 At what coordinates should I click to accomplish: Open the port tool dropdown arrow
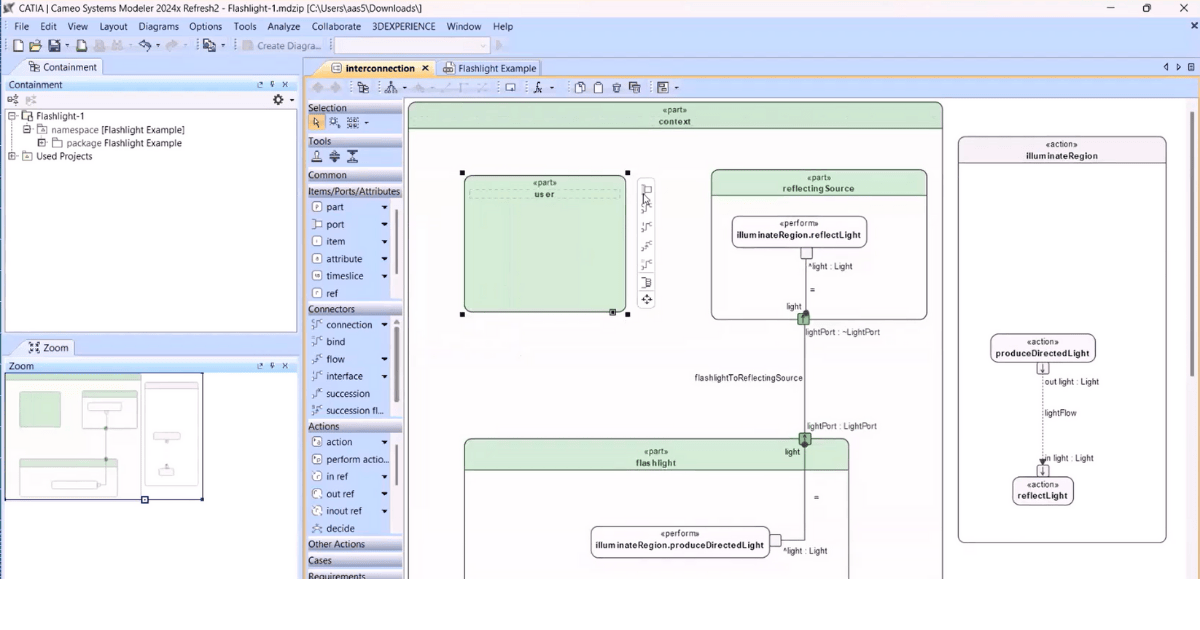pyautogui.click(x=384, y=224)
